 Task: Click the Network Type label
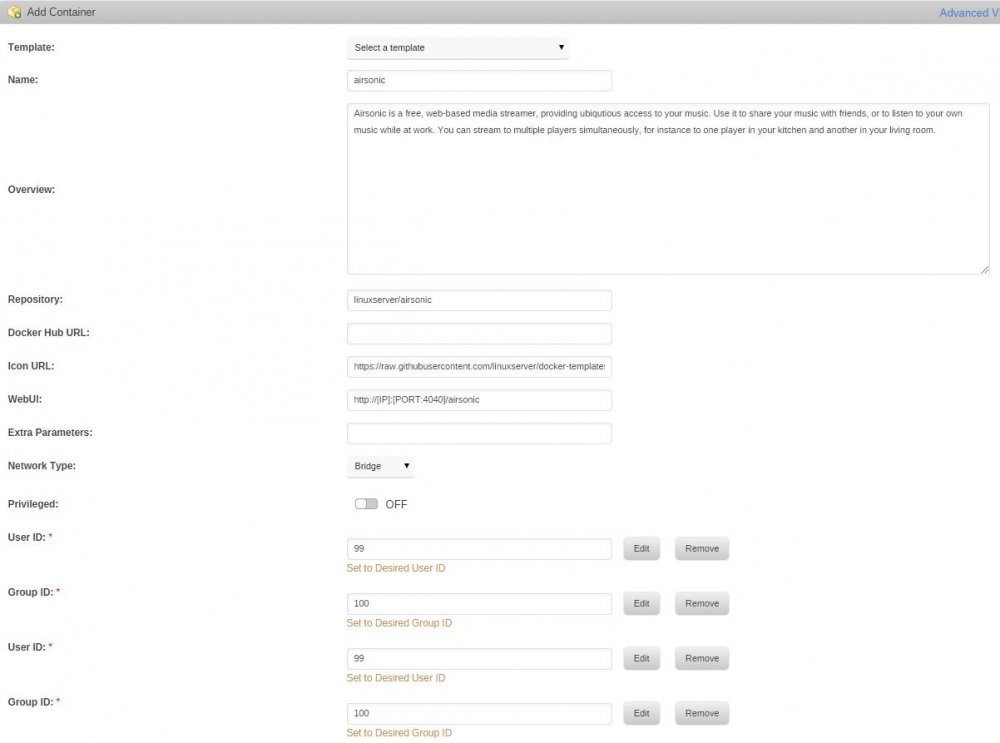(x=41, y=466)
